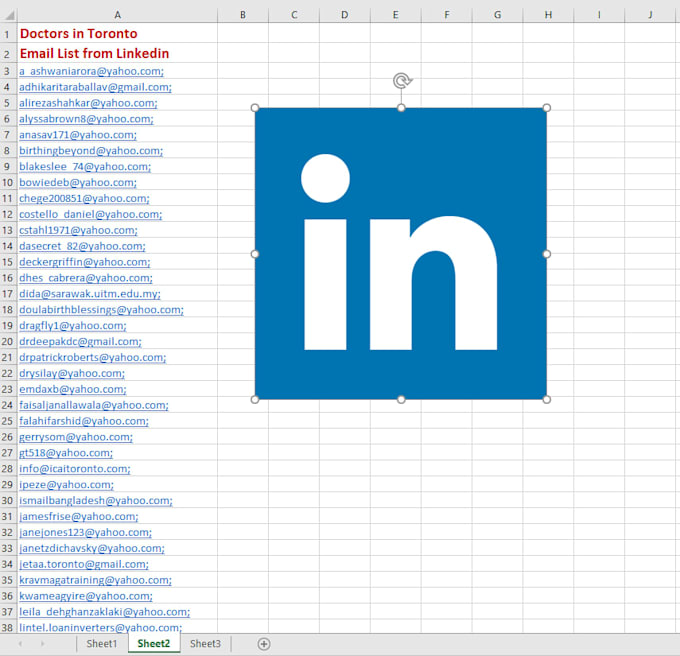Select the row 1 header
The height and width of the screenshot is (656, 680).
coord(7,33)
